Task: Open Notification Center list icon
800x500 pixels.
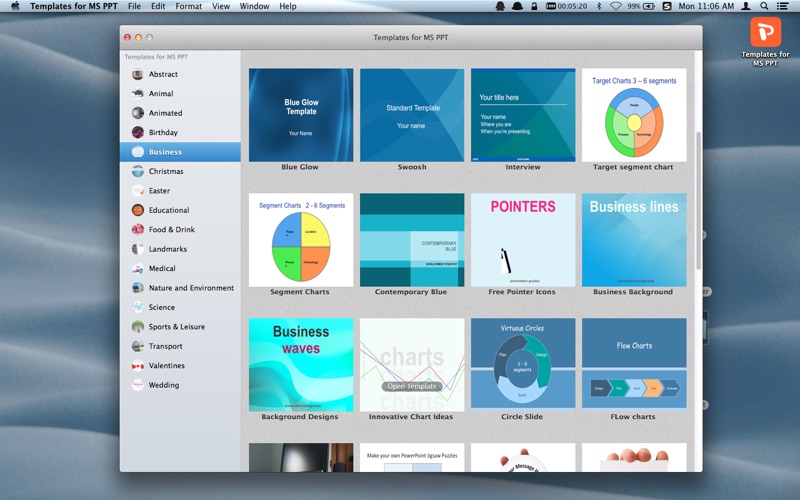Action: [x=782, y=6]
